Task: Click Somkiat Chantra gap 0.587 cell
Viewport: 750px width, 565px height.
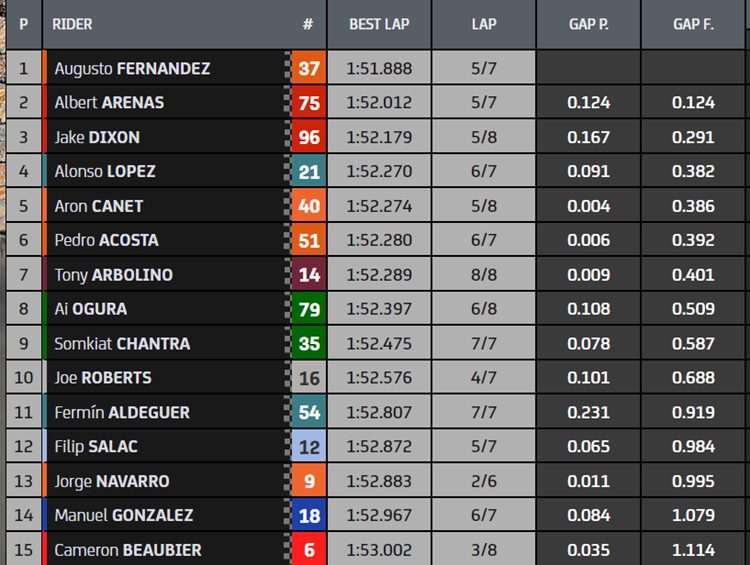Action: pyautogui.click(x=693, y=343)
